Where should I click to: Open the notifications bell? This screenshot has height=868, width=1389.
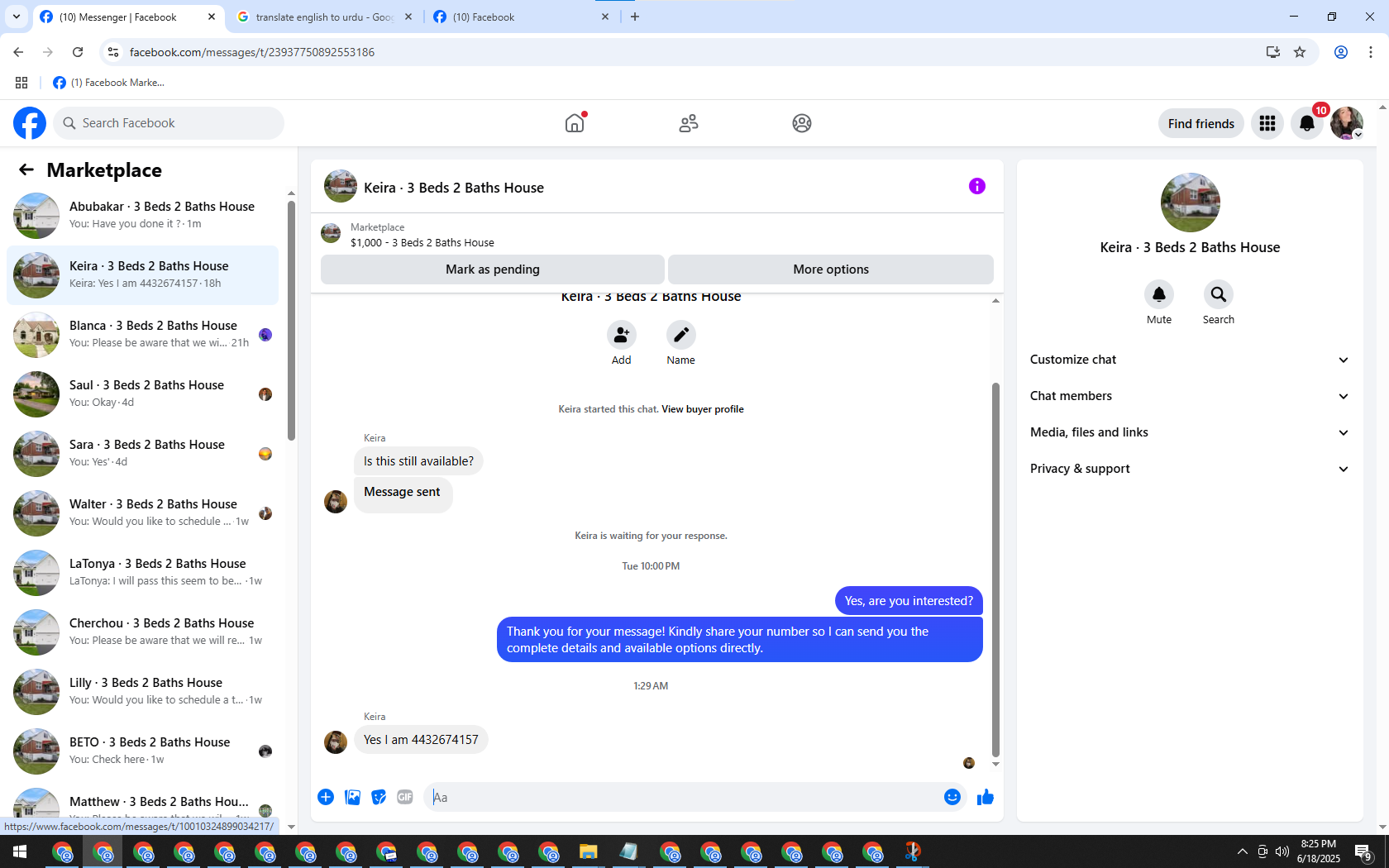pyautogui.click(x=1307, y=123)
